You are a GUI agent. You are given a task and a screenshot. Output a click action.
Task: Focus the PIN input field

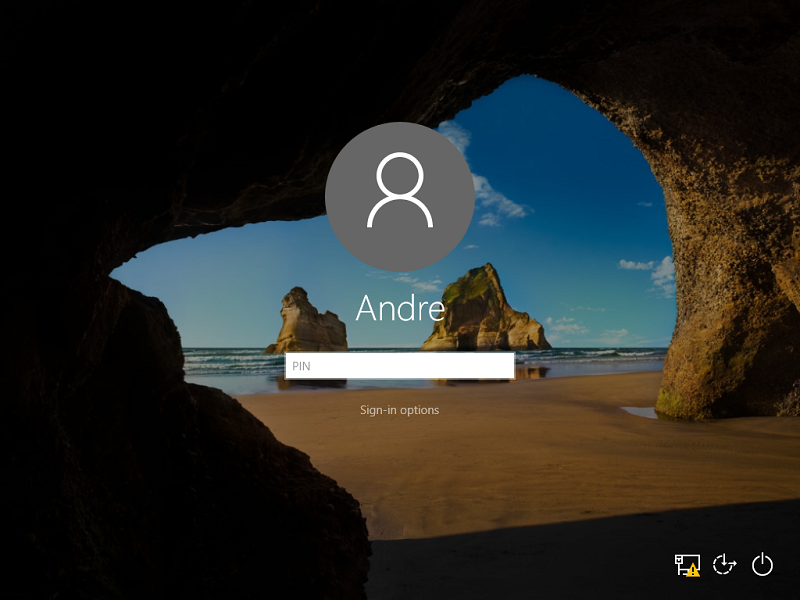pyautogui.click(x=399, y=366)
